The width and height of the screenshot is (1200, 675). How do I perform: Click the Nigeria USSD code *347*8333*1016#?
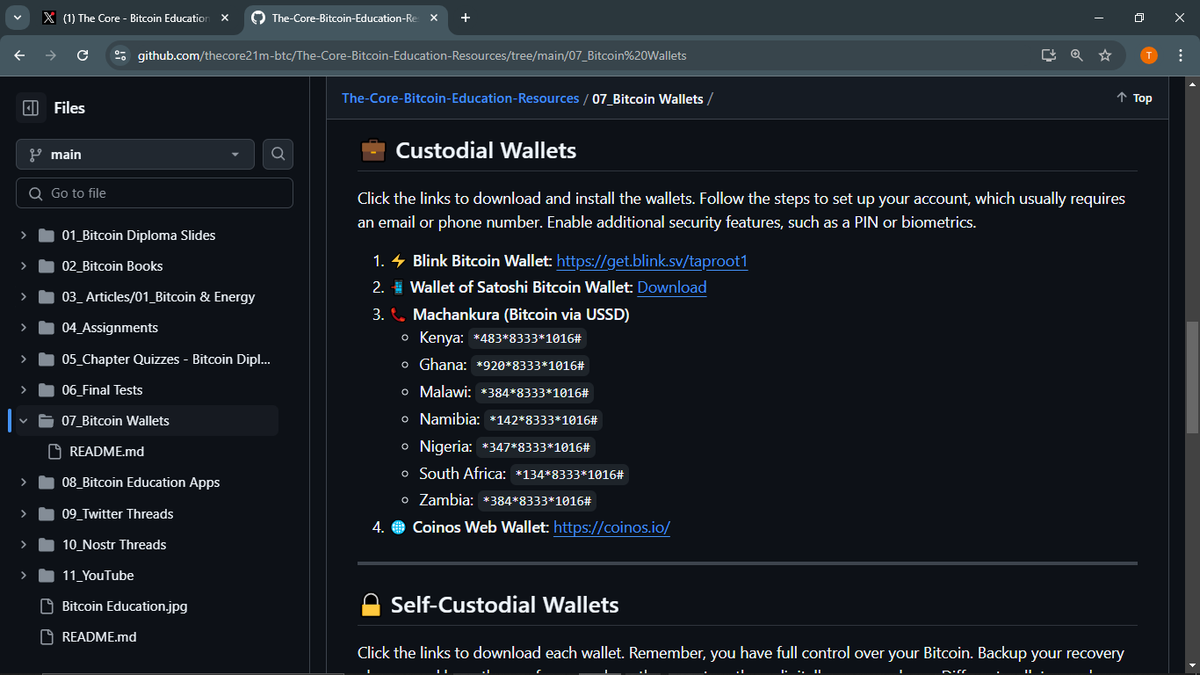click(536, 447)
